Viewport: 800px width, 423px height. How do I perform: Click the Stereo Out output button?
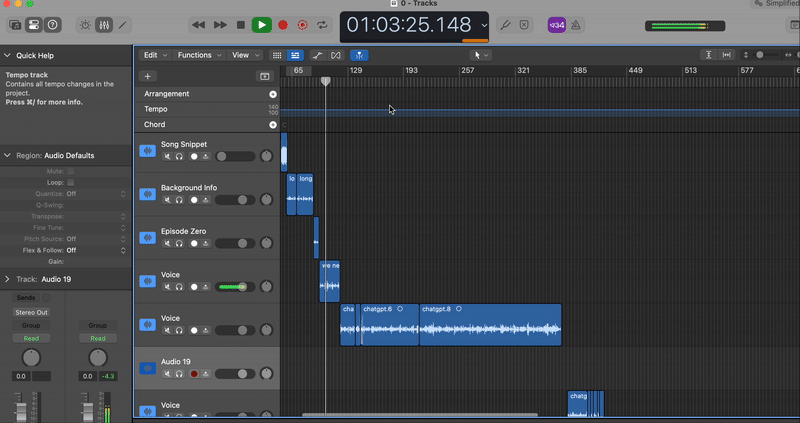30,312
